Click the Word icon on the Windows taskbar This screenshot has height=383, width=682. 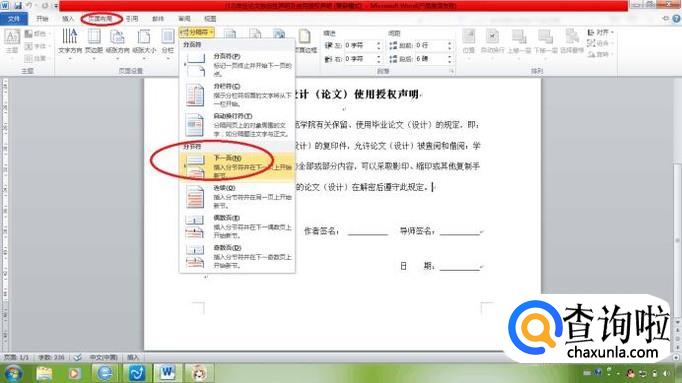coord(167,373)
